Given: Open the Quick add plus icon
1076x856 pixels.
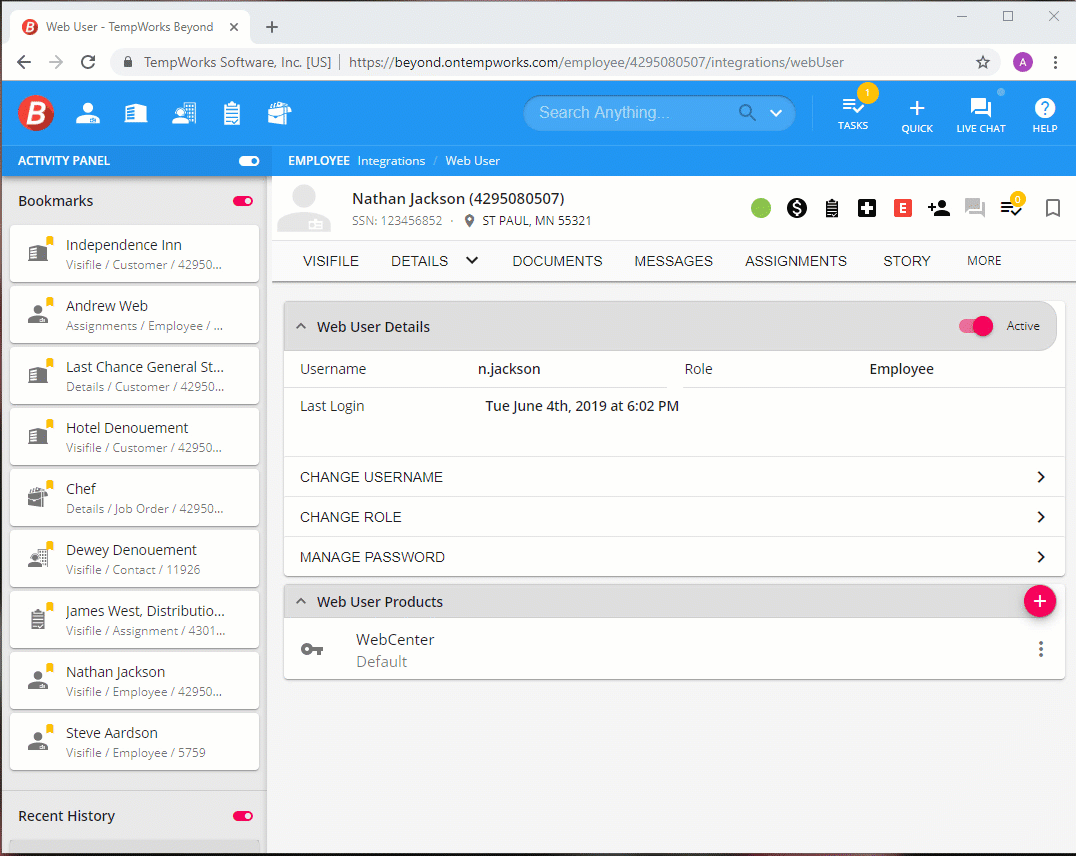Looking at the screenshot, I should (x=917, y=115).
